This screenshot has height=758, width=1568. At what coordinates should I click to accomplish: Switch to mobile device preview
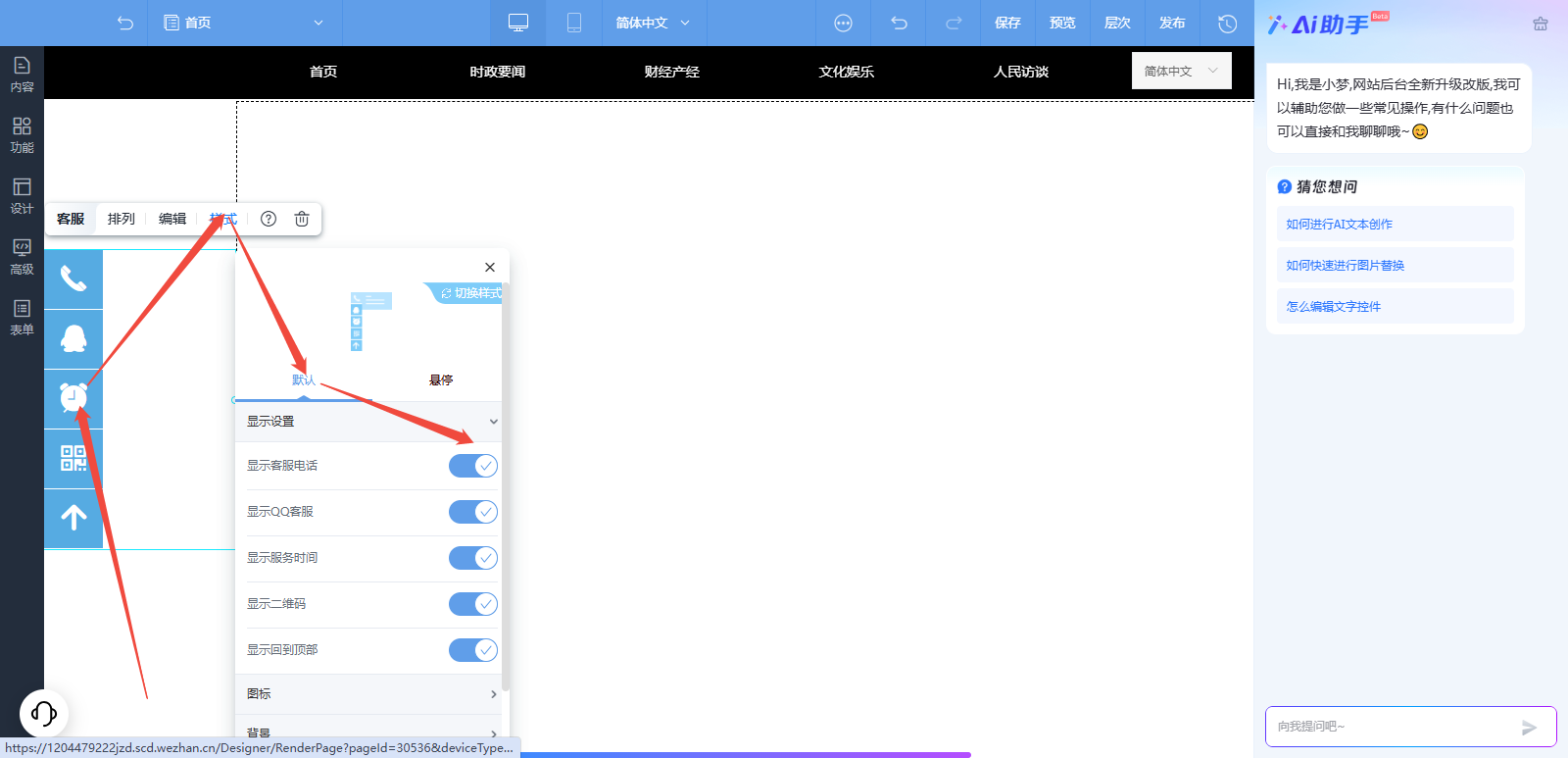pos(574,23)
